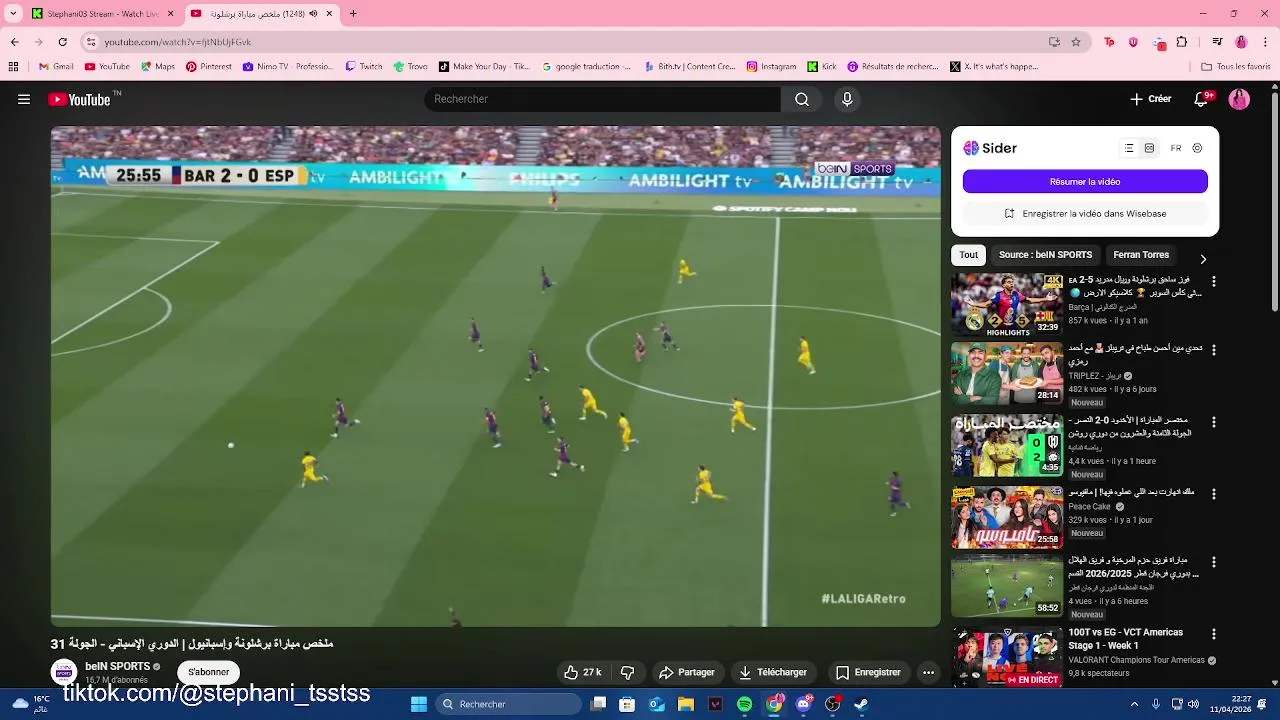This screenshot has width=1280, height=720.
Task: Like the video (27 k)
Action: [582, 672]
